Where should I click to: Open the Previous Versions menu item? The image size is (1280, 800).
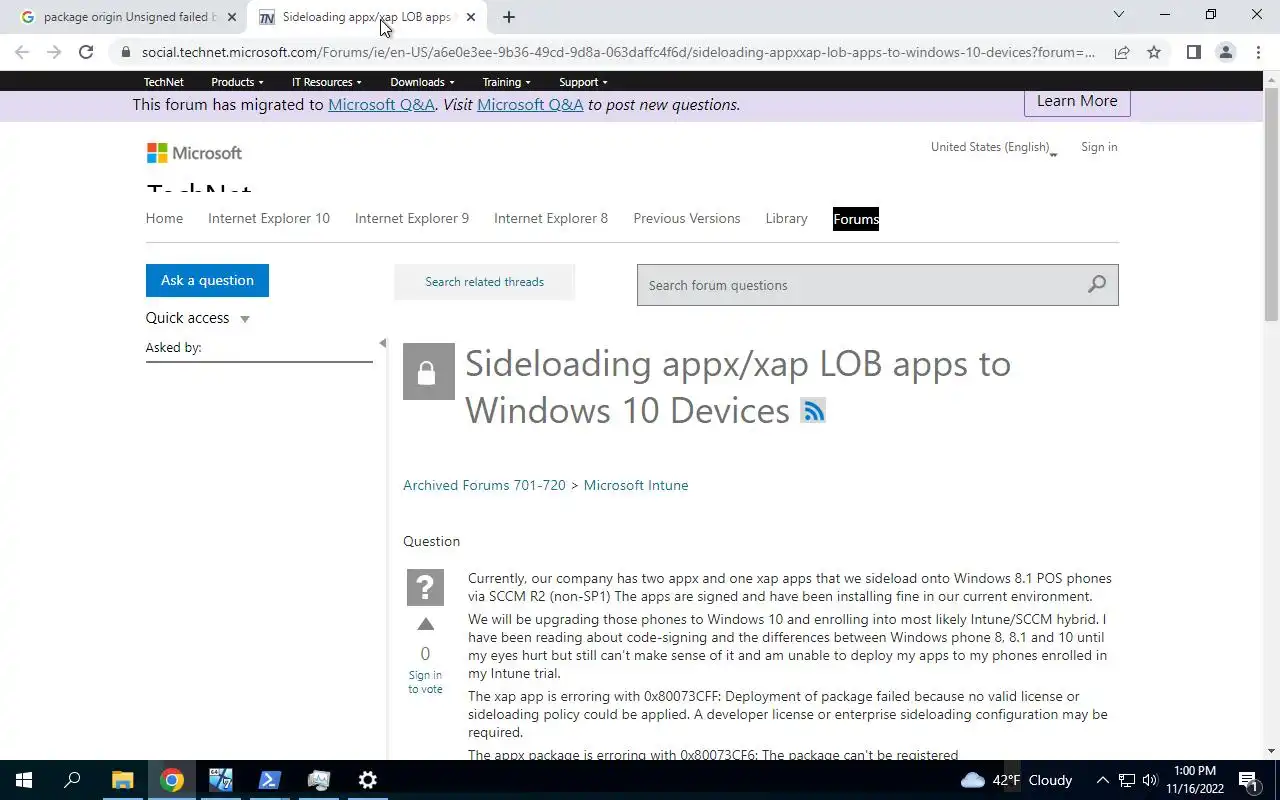coord(687,218)
